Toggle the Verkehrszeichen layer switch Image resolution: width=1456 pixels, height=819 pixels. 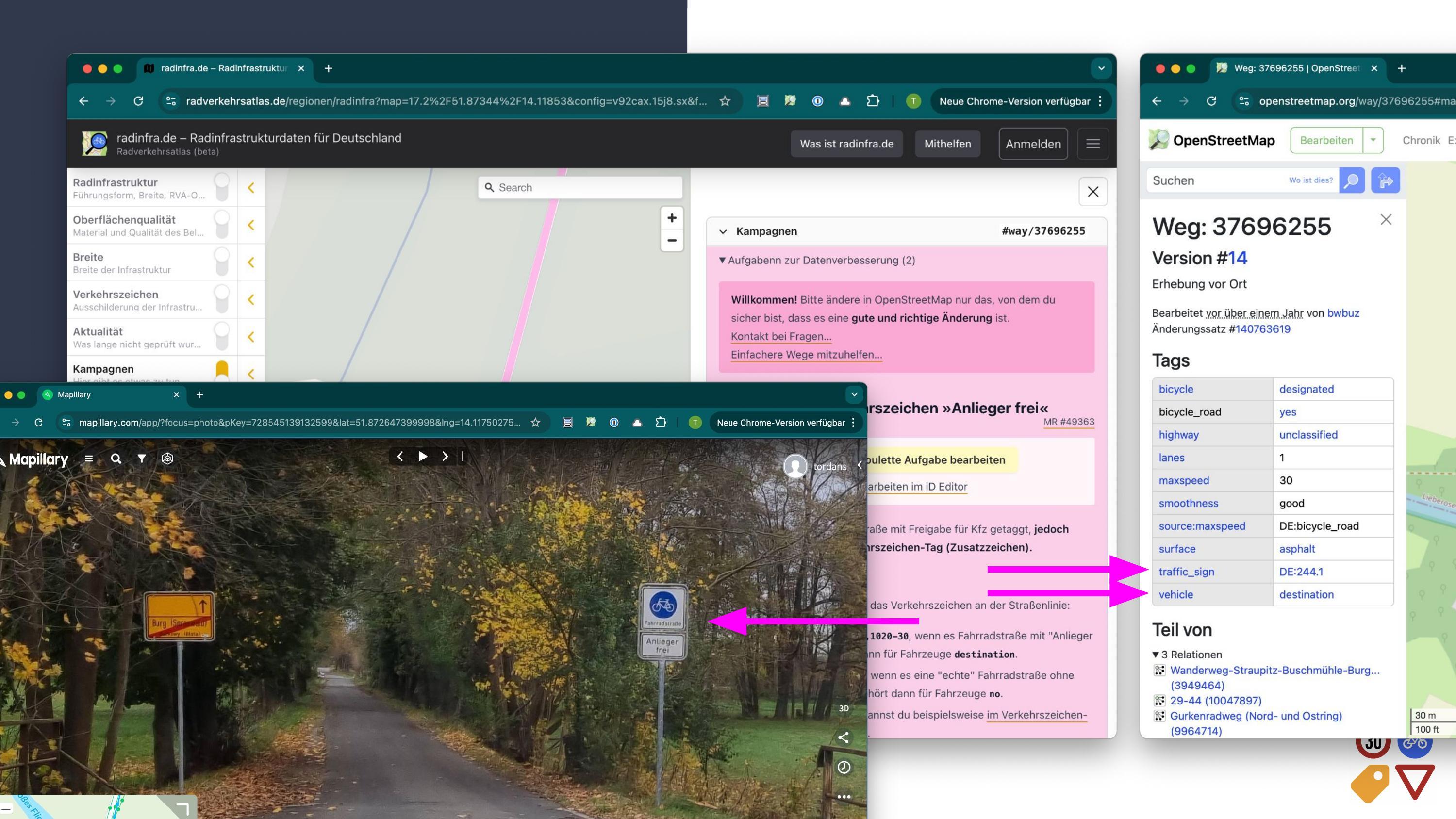(222, 299)
